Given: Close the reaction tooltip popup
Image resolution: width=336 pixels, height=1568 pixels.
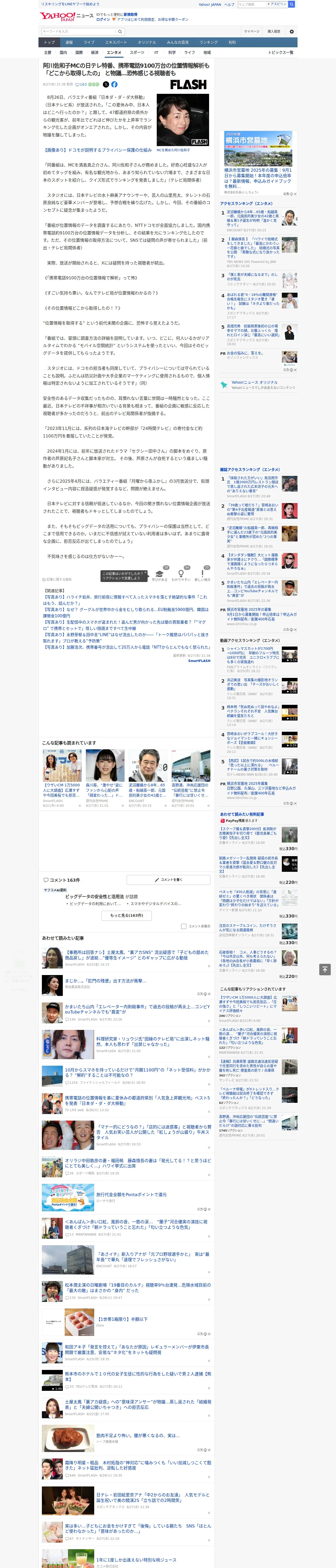Looking at the screenshot, I should point(146,573).
